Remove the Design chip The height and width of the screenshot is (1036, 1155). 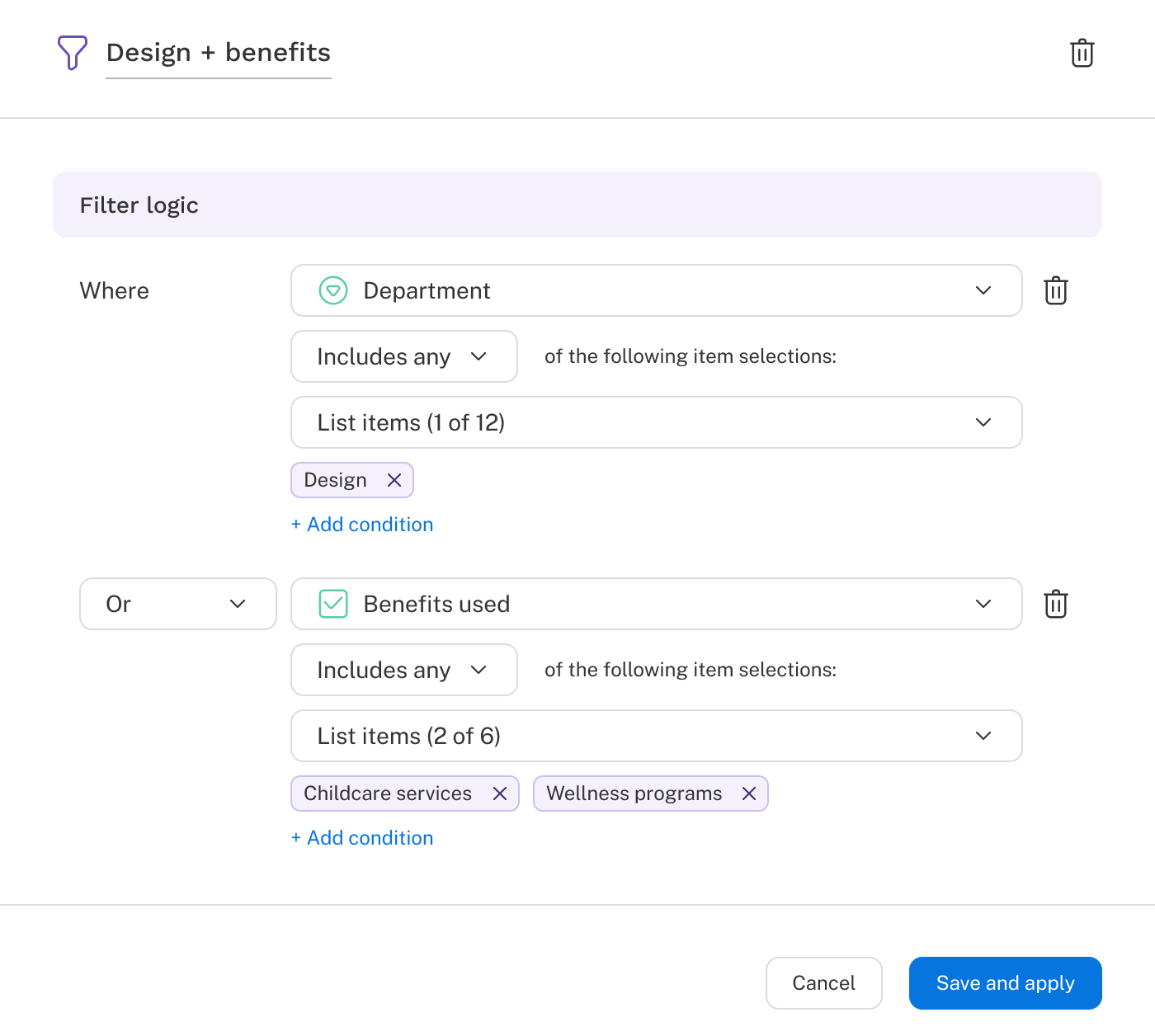click(394, 480)
